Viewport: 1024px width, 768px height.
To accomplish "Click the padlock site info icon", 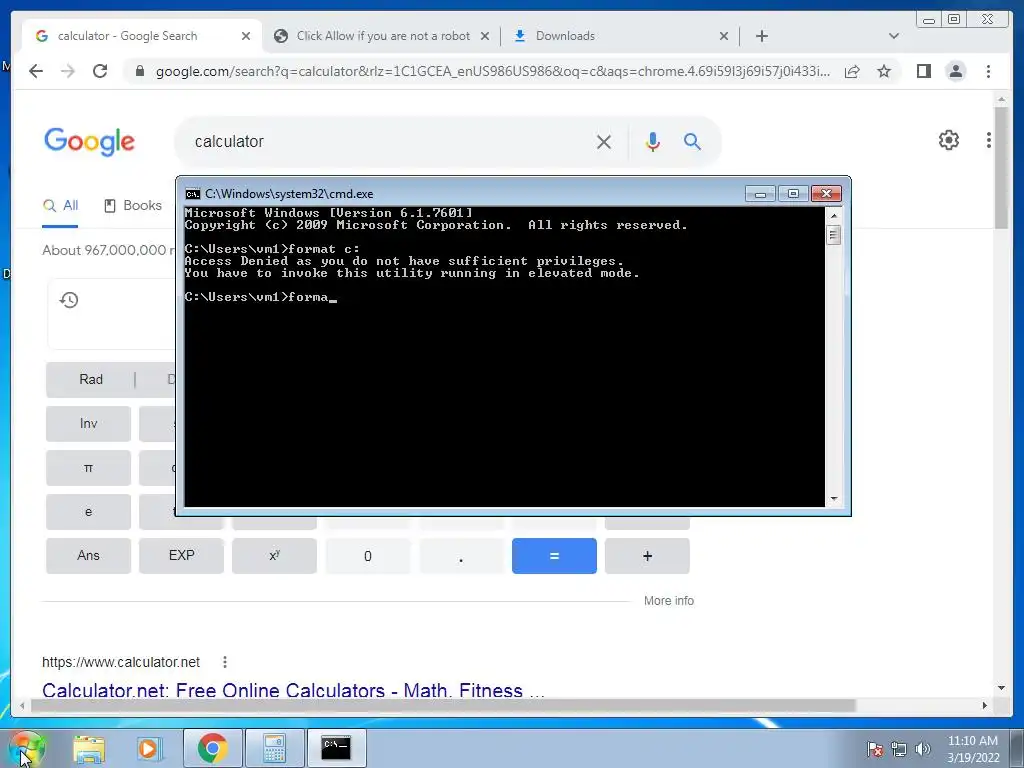I will coord(139,71).
